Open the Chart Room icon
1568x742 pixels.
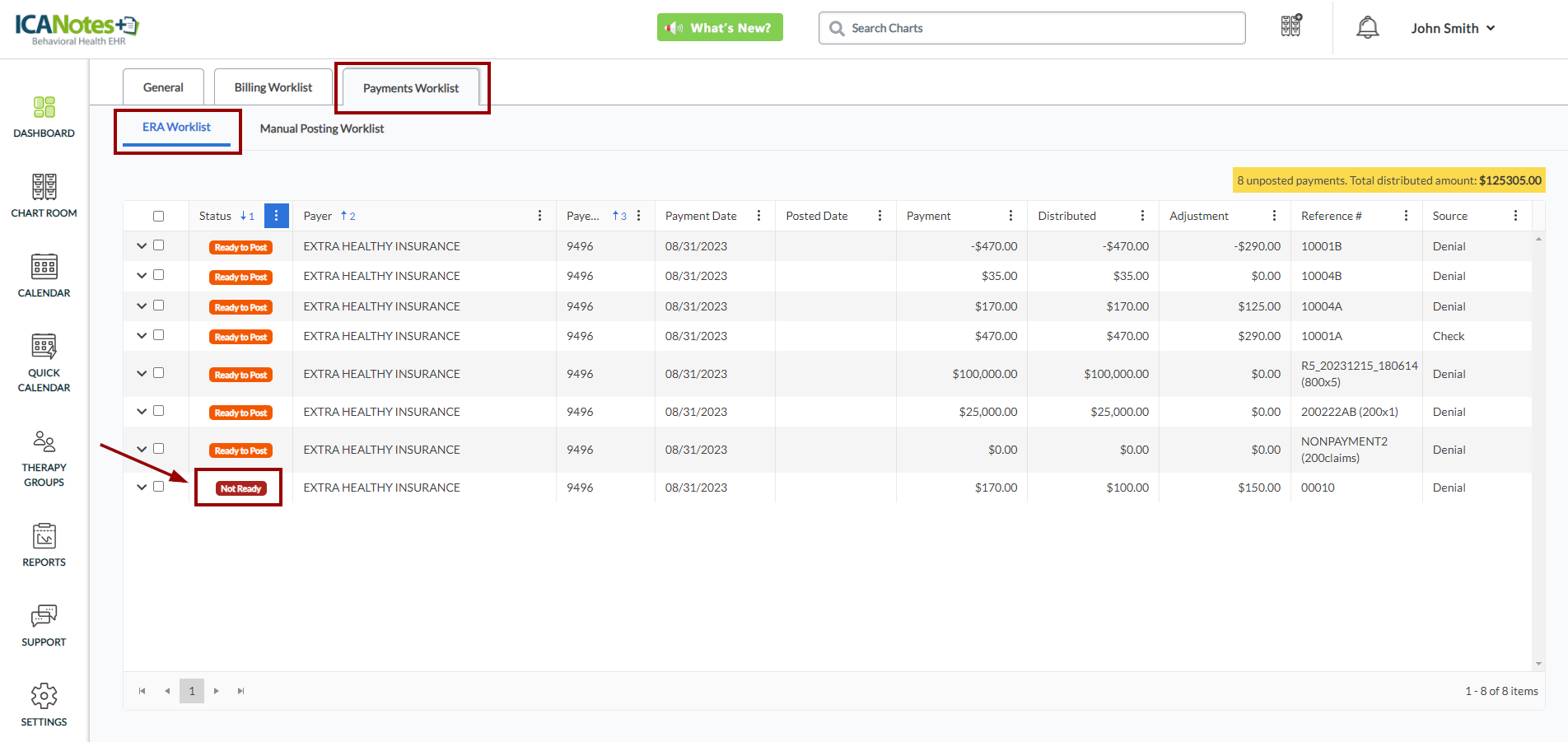(x=44, y=196)
